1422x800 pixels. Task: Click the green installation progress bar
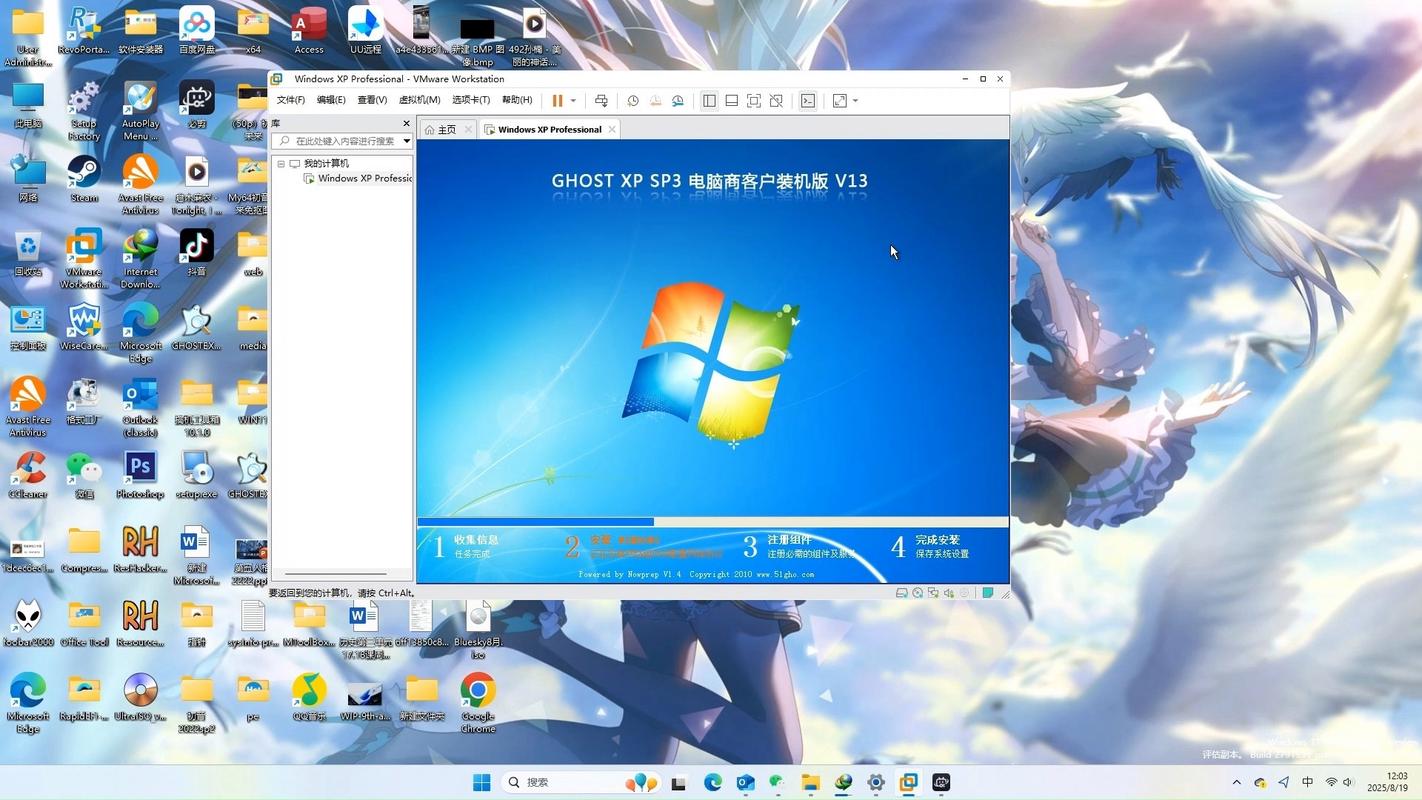coord(535,521)
